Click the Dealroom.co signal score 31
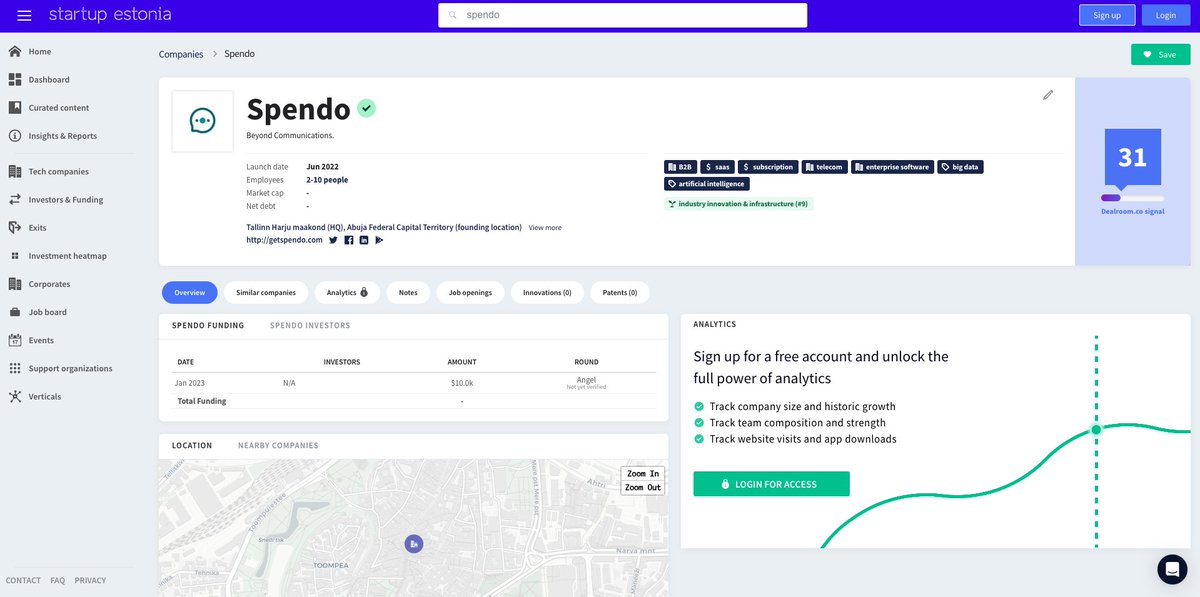The image size is (1200, 597). (x=1132, y=157)
